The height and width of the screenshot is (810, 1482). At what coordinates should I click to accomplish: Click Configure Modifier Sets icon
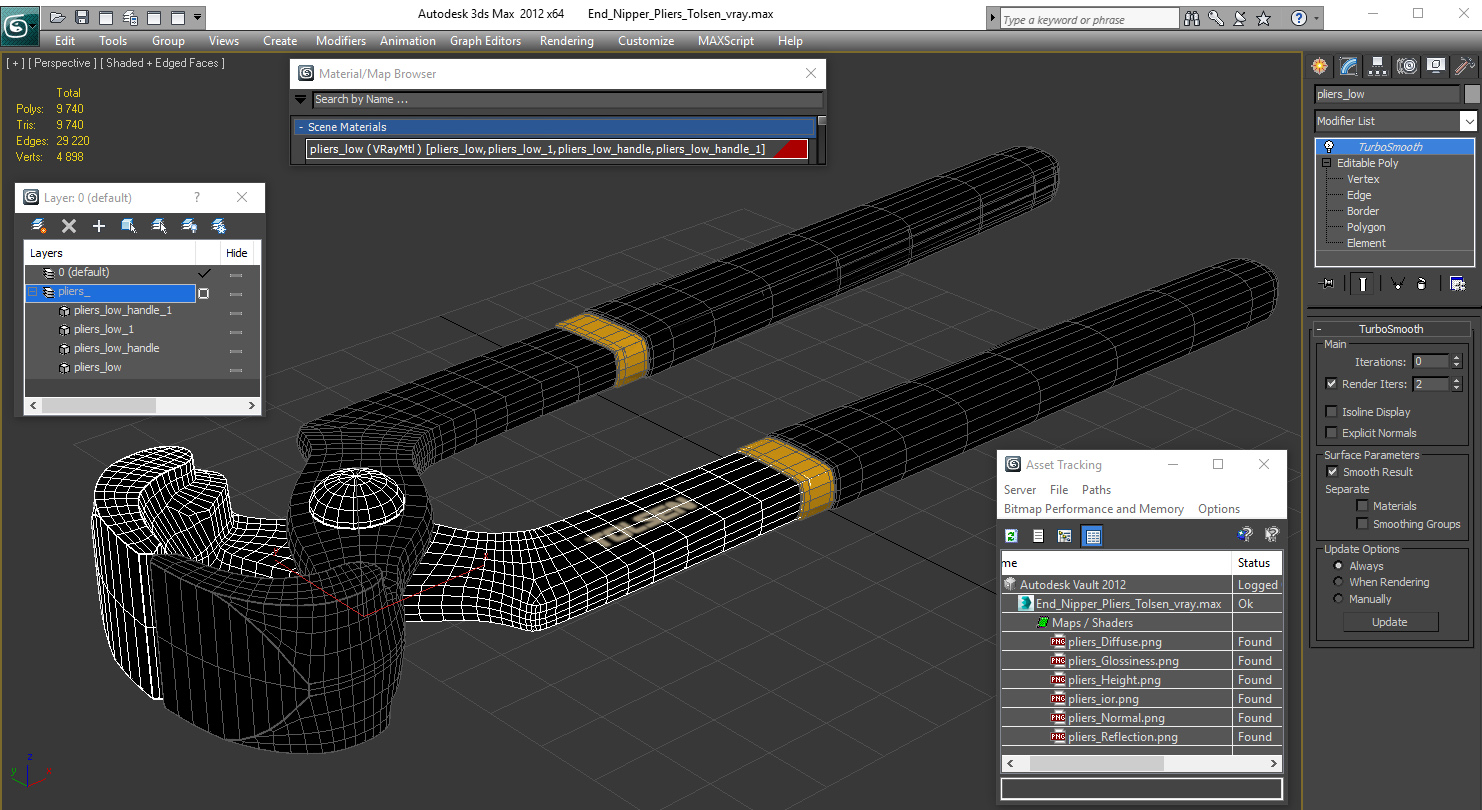click(x=1457, y=284)
